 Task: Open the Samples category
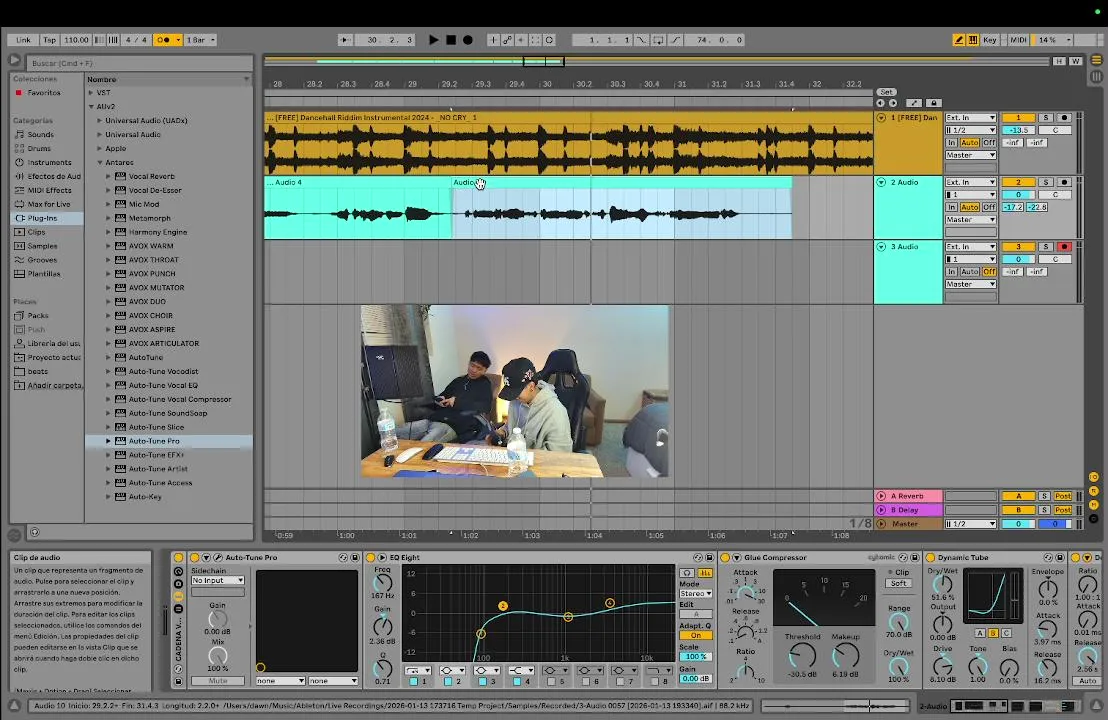click(42, 246)
